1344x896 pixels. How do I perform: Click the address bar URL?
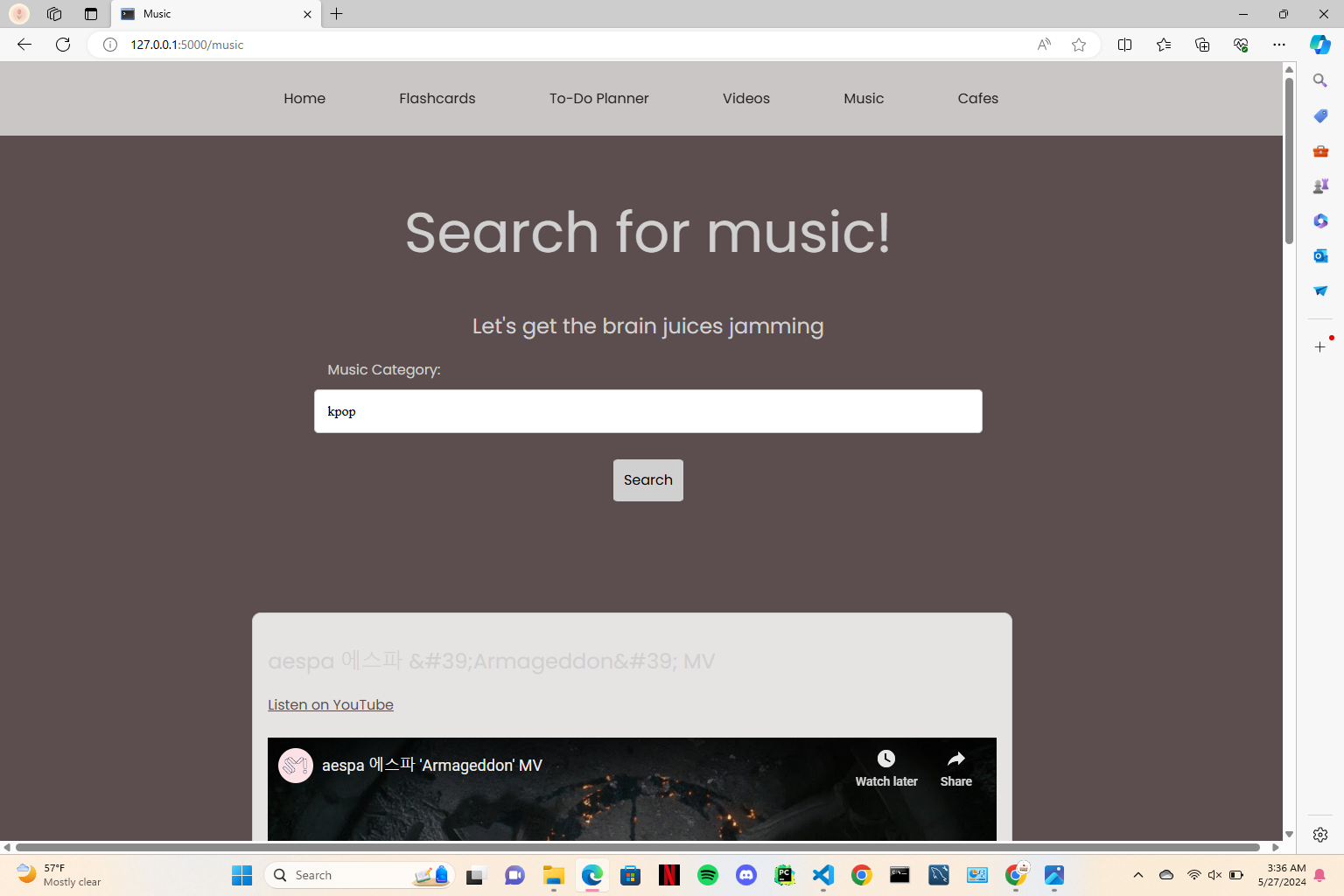[187, 45]
